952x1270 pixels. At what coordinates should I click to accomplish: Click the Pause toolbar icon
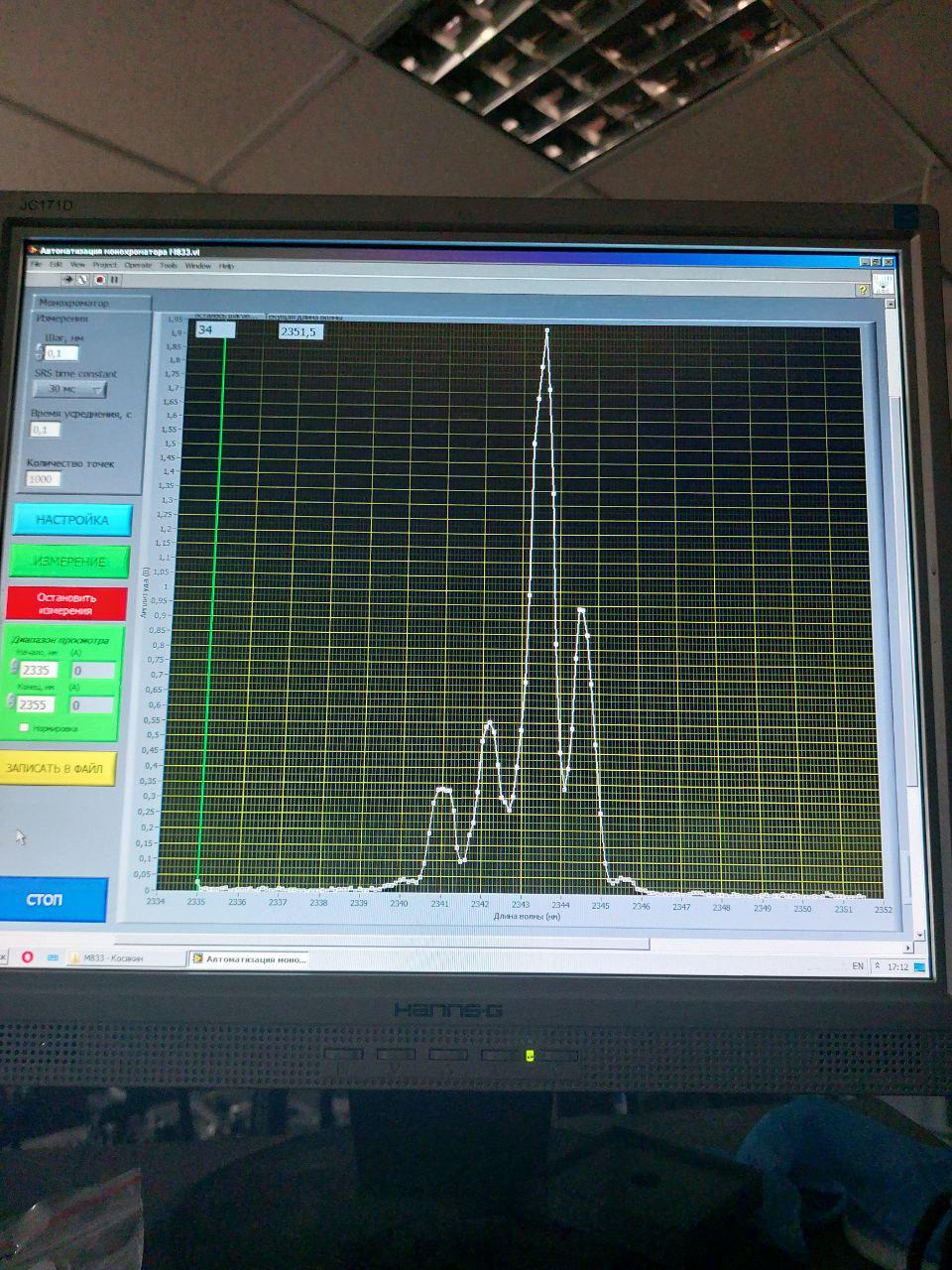[x=115, y=281]
